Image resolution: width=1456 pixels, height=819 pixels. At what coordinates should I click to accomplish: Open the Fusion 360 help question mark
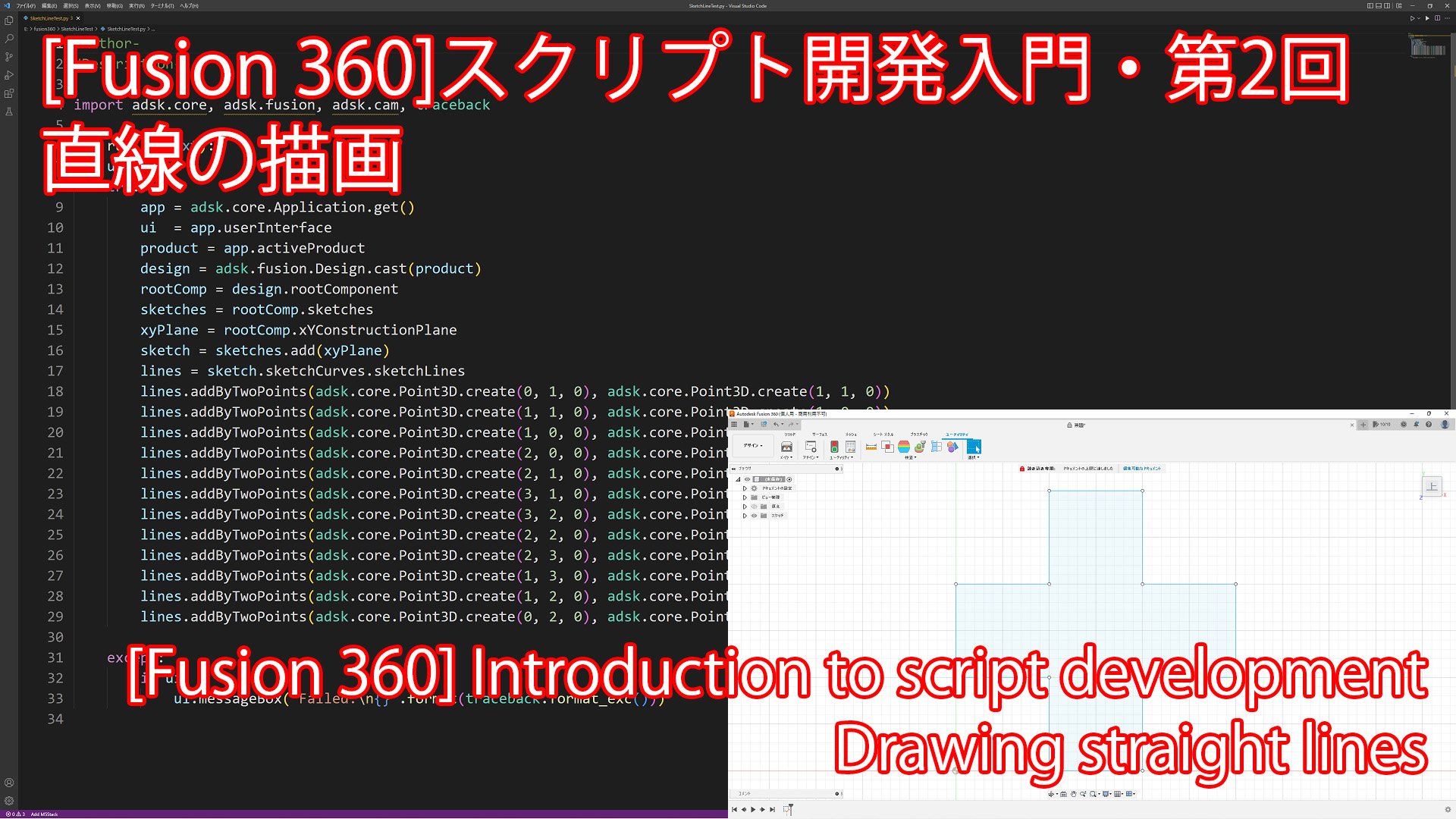point(1429,424)
